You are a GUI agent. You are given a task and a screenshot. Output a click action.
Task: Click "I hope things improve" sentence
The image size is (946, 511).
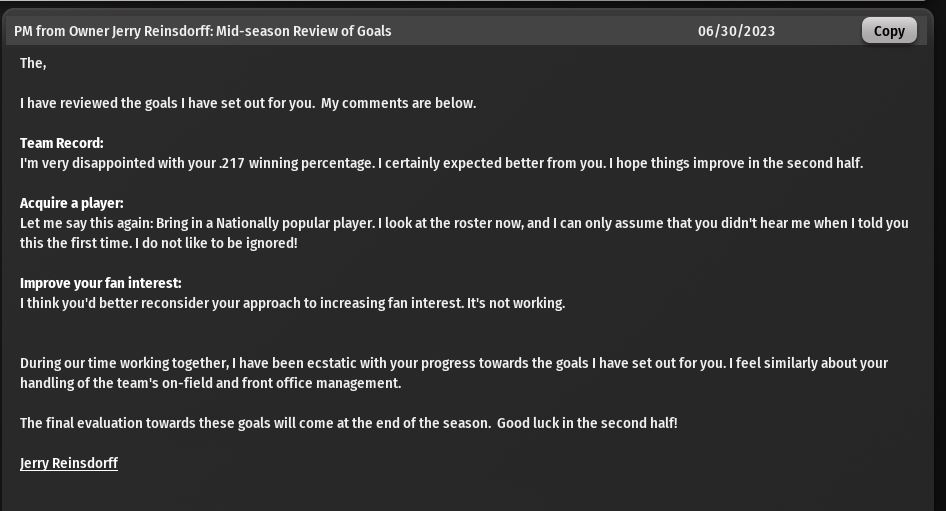coord(736,163)
